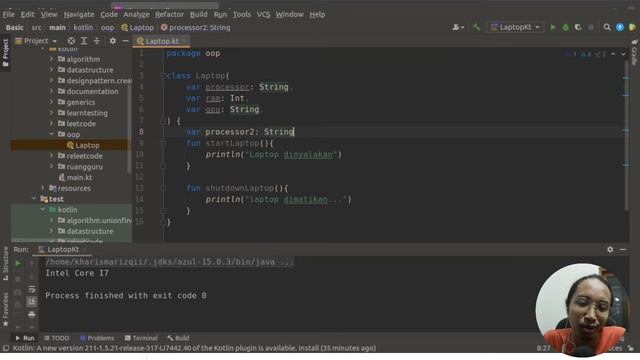Print Run output with printer icon
Image resolution: width=640 pixels, height=360 pixels.
(x=32, y=315)
